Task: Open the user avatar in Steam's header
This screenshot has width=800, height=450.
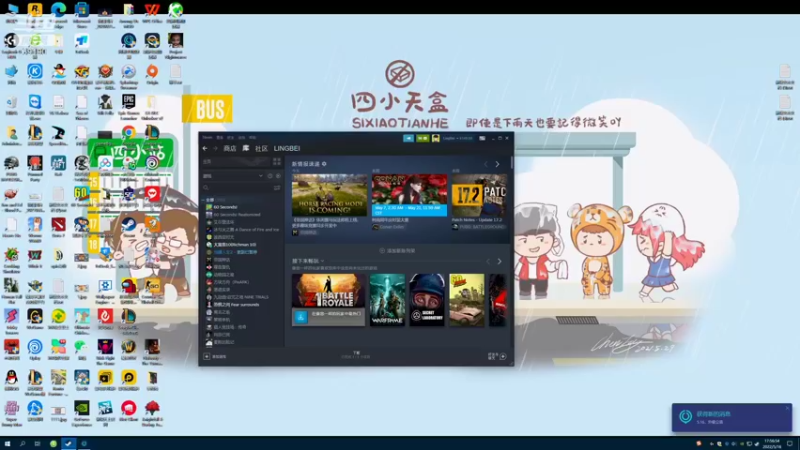Action: [x=436, y=138]
